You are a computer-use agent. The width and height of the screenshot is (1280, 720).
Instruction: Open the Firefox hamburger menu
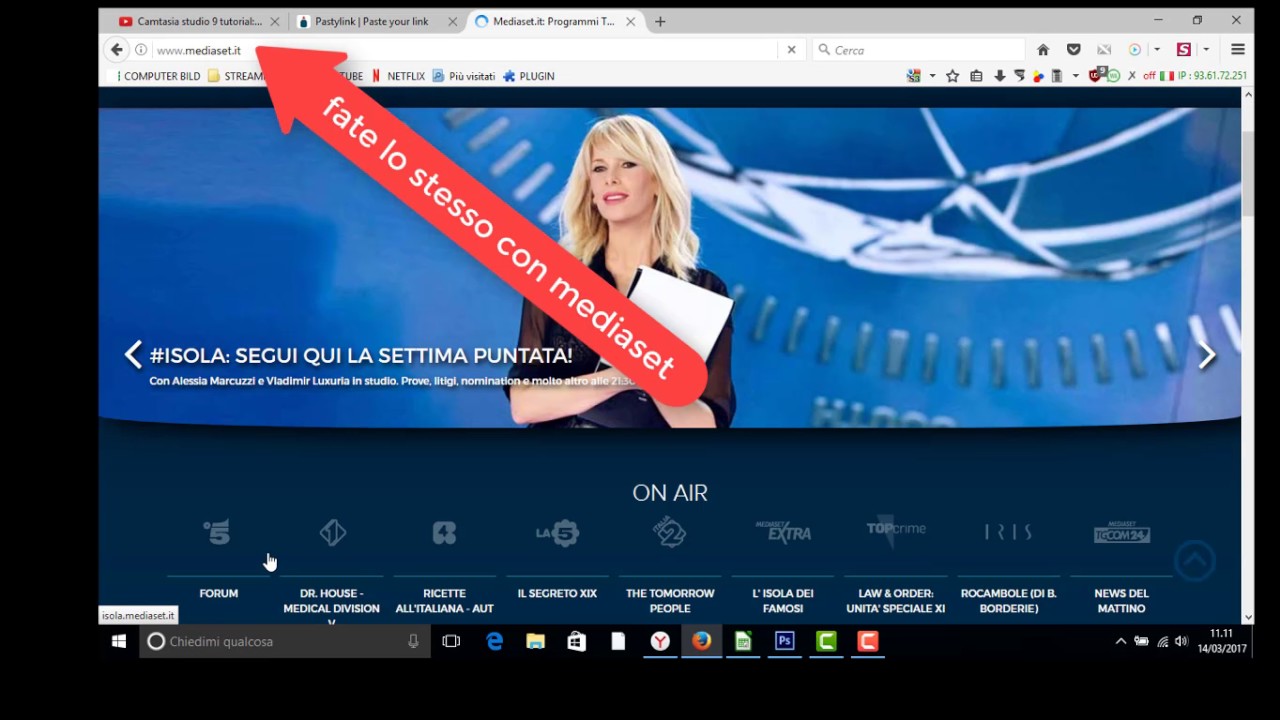pyautogui.click(x=1238, y=50)
